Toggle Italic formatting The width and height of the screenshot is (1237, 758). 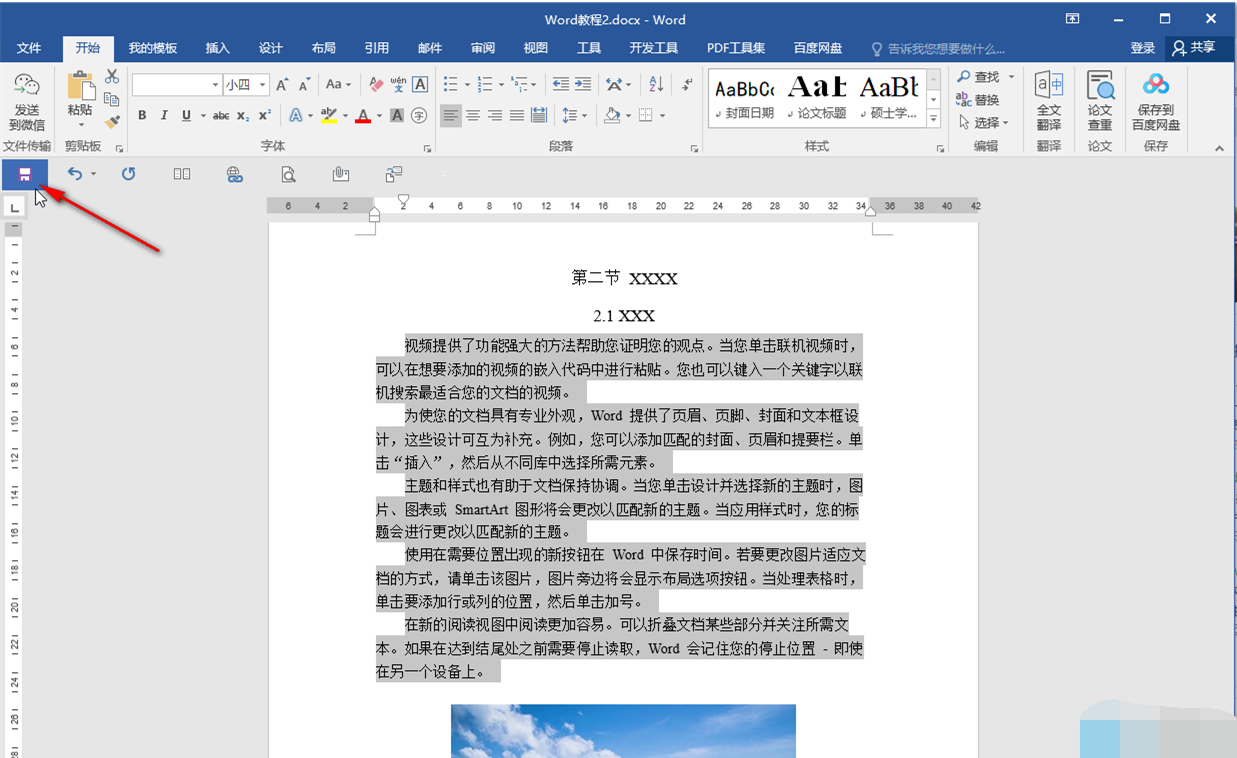tap(164, 116)
